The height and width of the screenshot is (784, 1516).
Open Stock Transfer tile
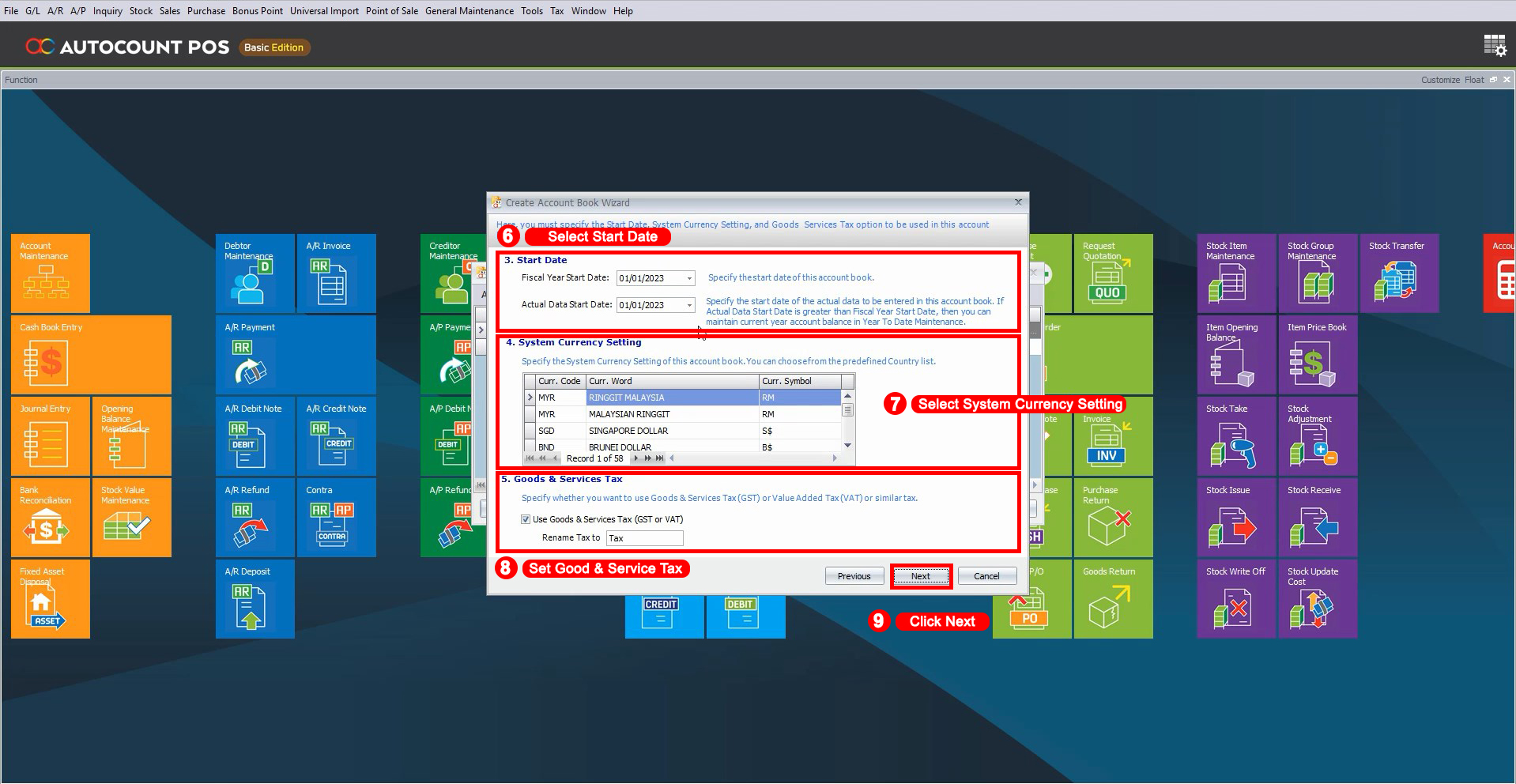1400,273
